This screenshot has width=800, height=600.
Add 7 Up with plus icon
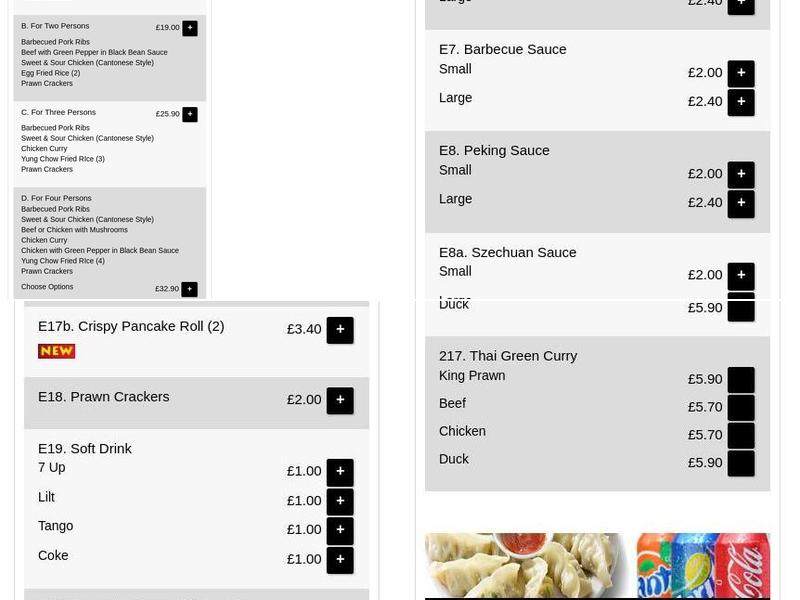(340, 471)
